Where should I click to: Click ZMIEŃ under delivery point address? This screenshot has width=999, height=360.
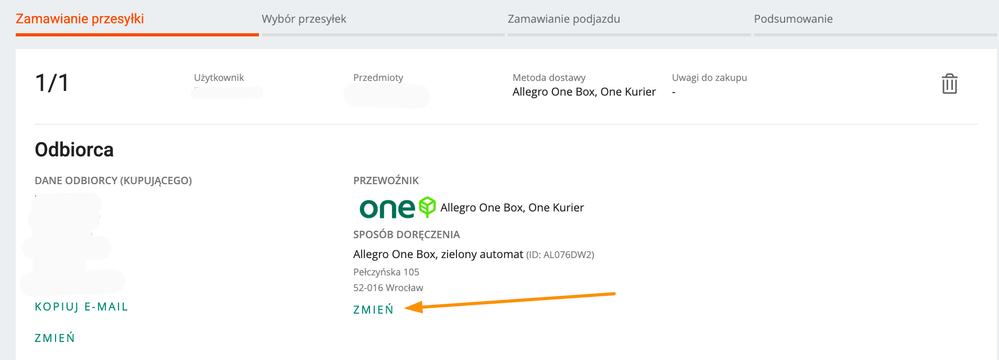pos(373,310)
